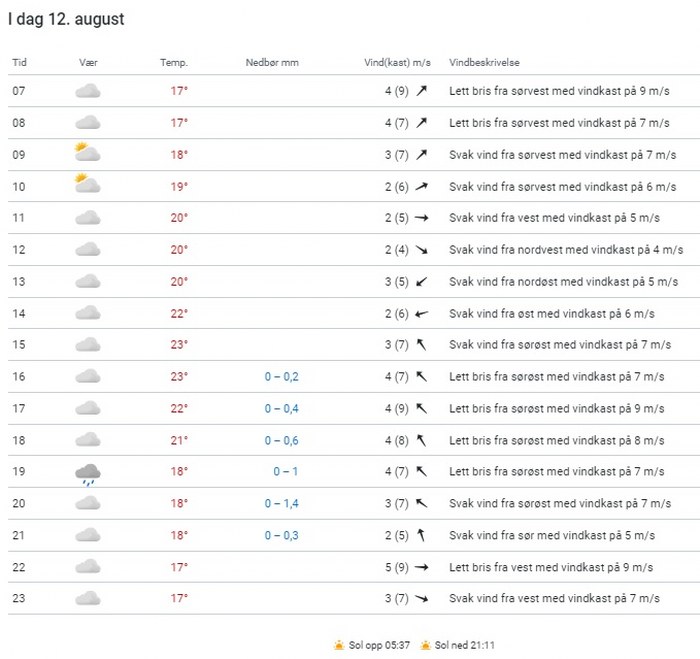This screenshot has height=659, width=700.
Task: Click the sunrise sun icon
Action: pyautogui.click(x=340, y=645)
